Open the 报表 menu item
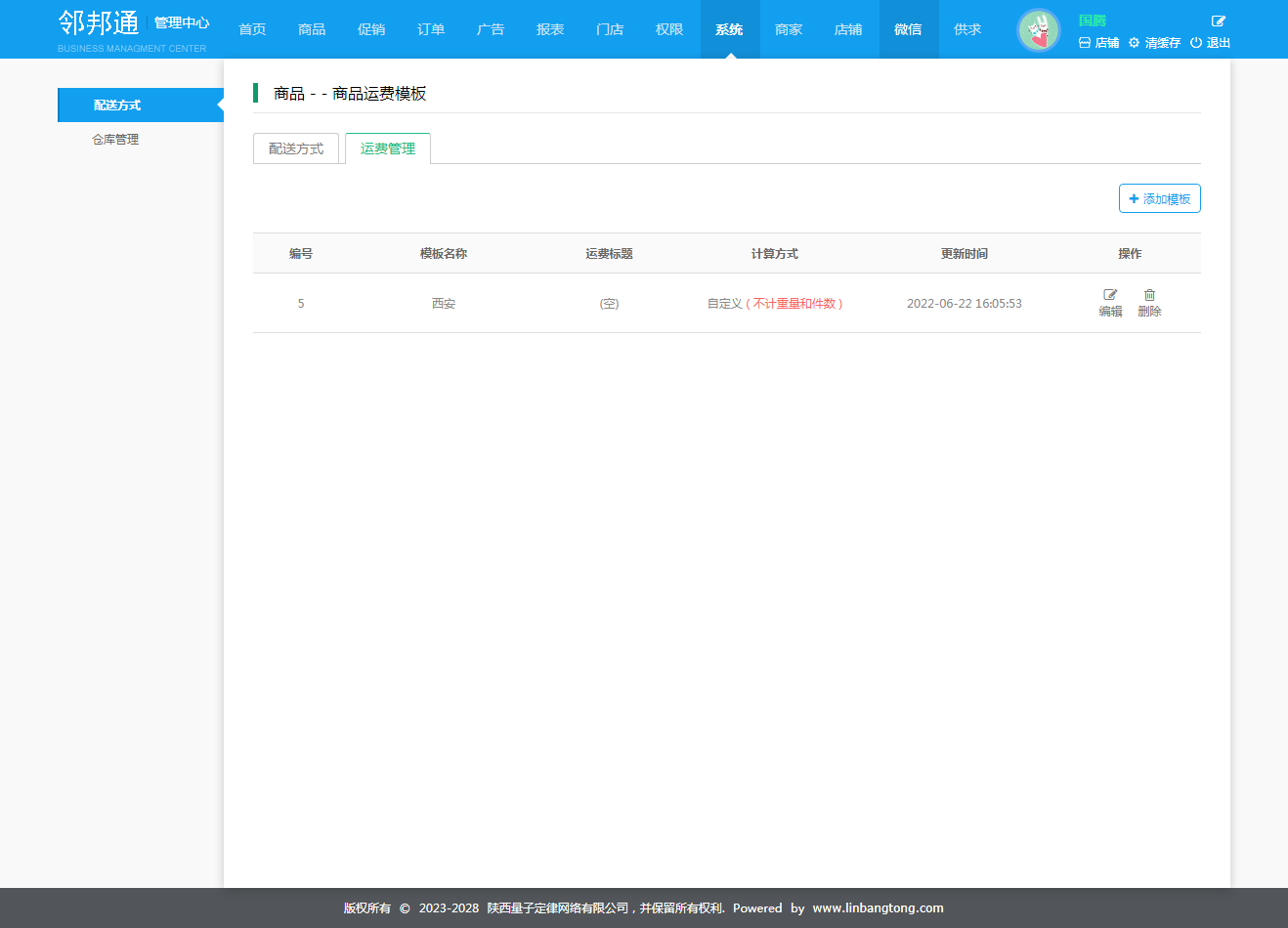 pos(550,29)
